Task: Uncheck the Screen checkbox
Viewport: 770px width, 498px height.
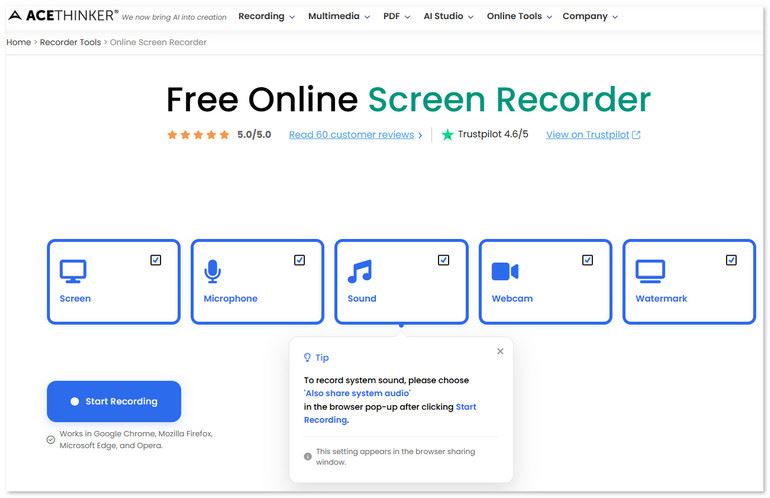Action: (x=156, y=260)
